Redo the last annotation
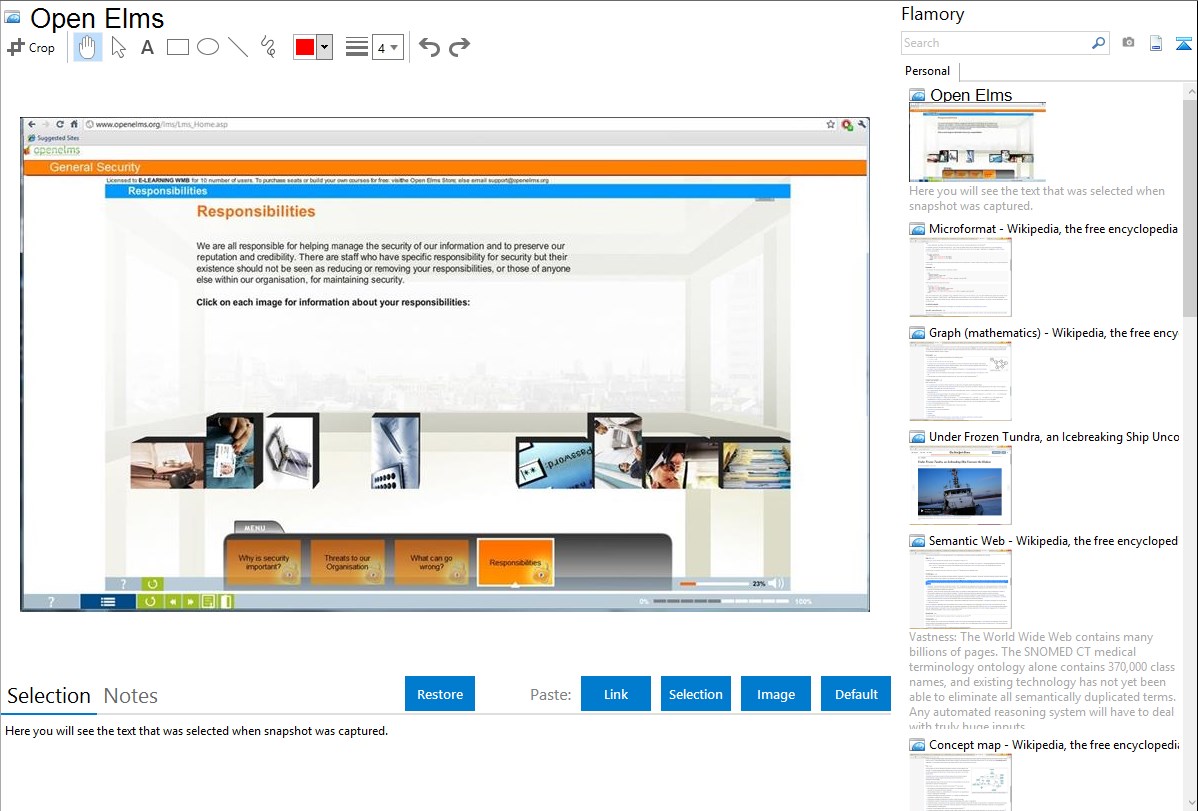The image size is (1198, 811). tap(459, 47)
